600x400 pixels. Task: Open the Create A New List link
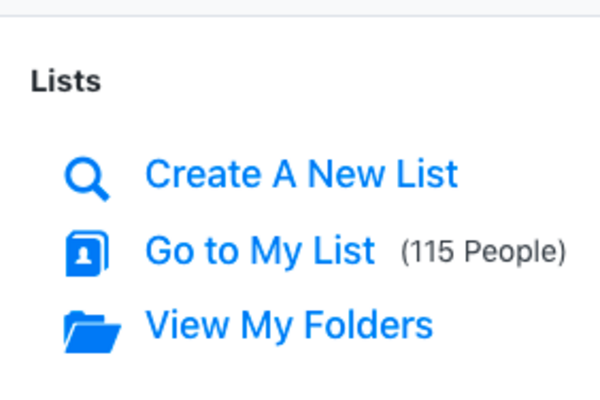pos(301,174)
